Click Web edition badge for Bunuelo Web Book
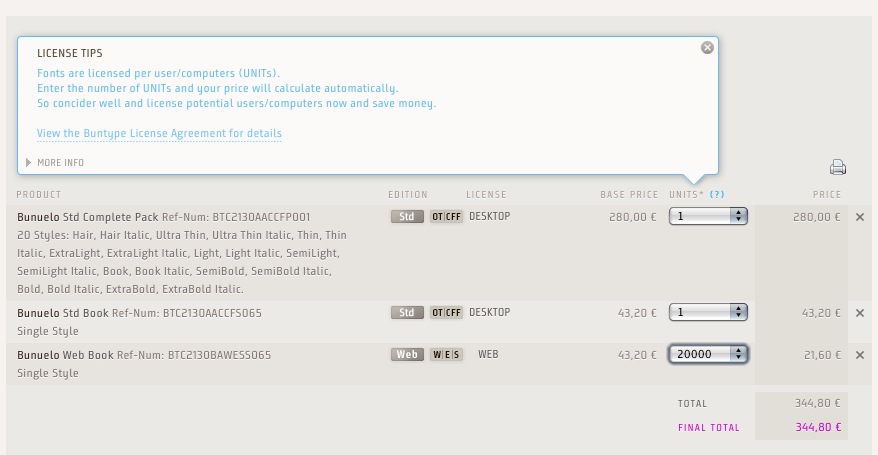 pos(407,355)
